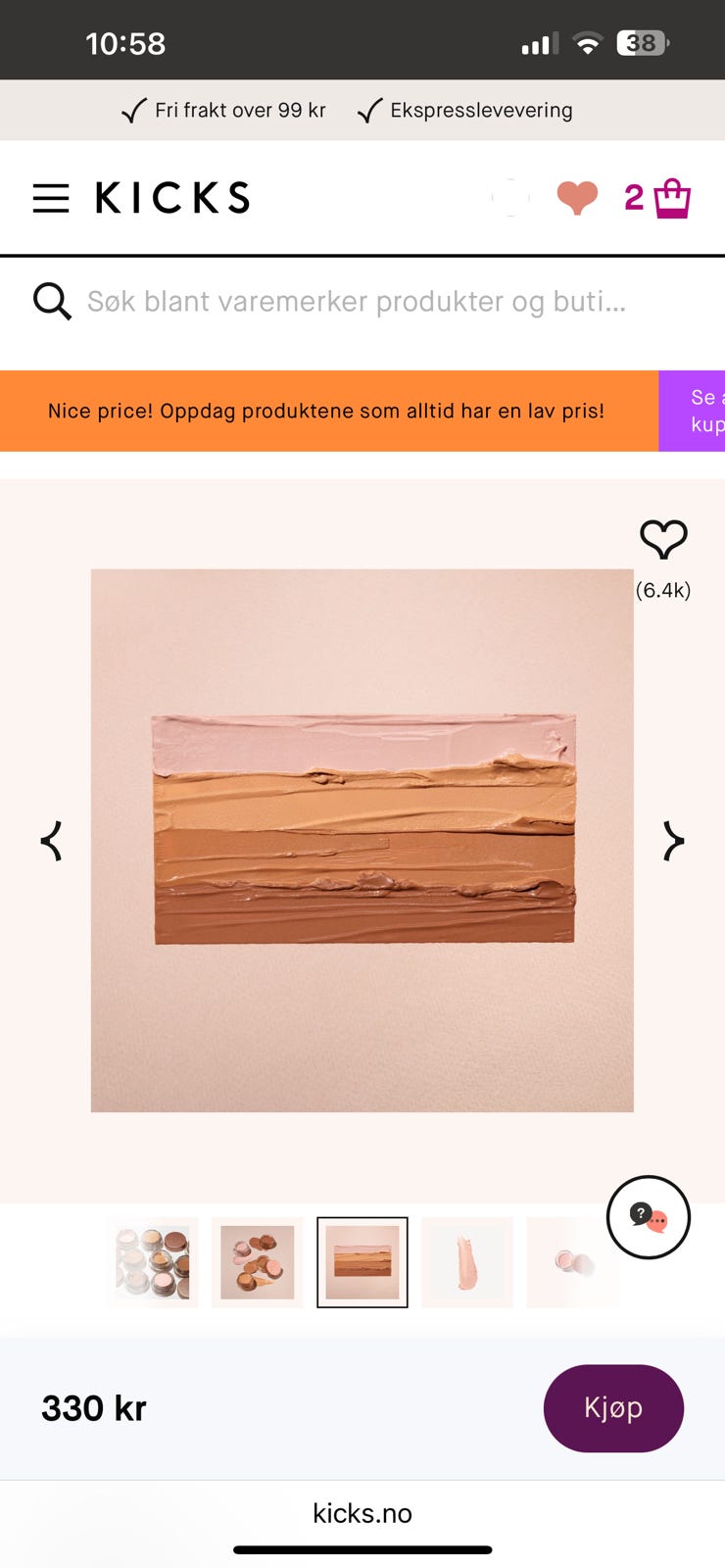Select the last faded jar thumbnail

click(x=572, y=1262)
